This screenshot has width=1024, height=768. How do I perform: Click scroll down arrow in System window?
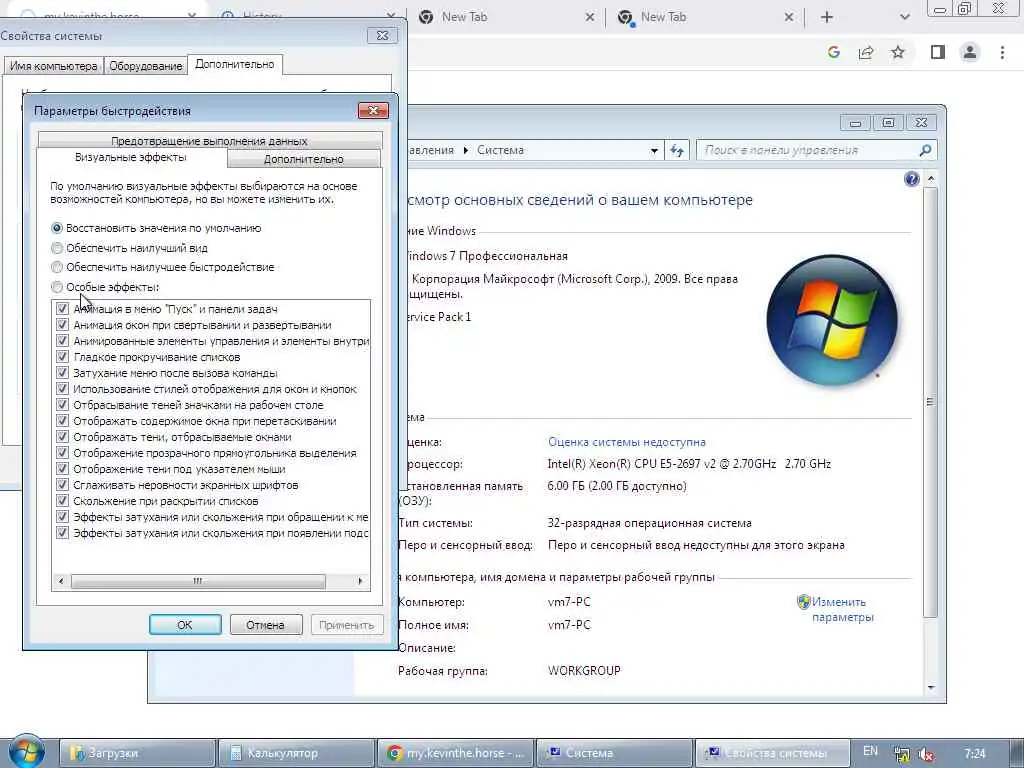pos(931,688)
